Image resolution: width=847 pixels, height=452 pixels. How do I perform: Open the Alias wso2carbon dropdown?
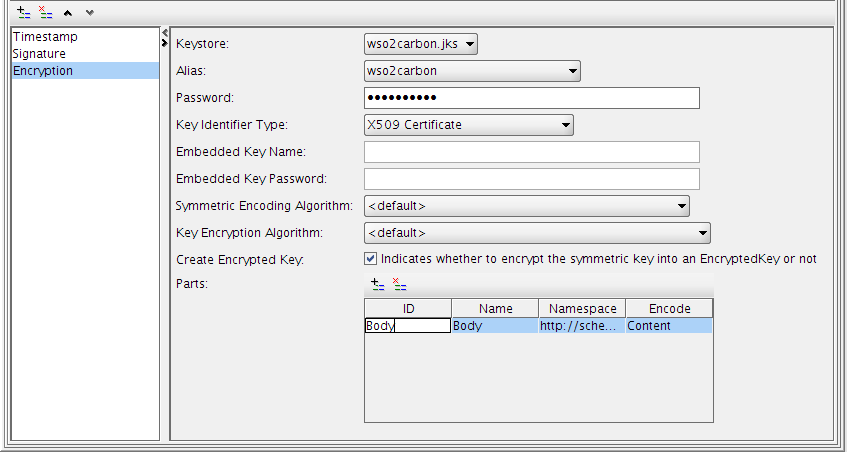click(x=472, y=71)
